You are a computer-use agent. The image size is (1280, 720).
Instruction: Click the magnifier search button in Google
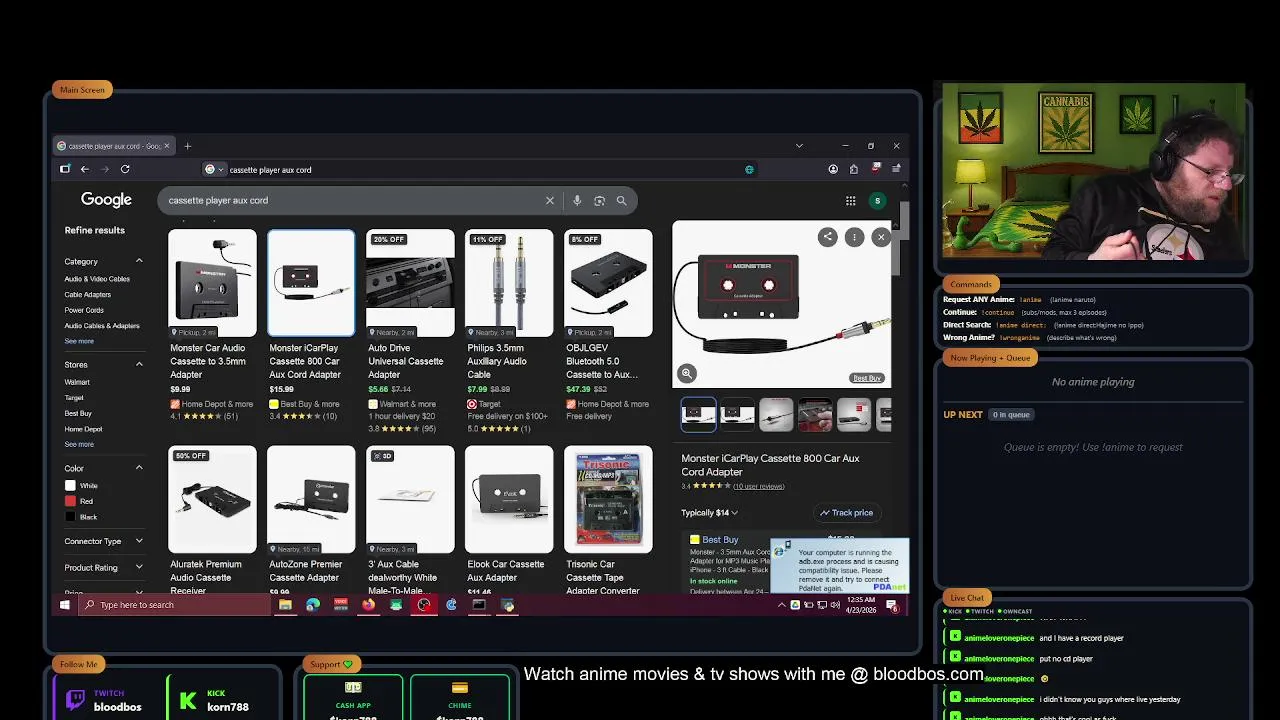coord(621,200)
